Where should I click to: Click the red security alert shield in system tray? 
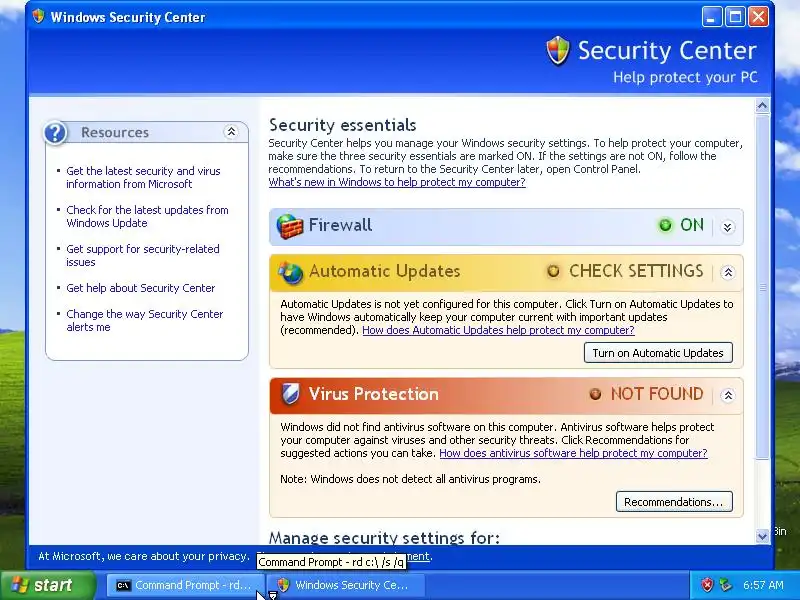[707, 585]
